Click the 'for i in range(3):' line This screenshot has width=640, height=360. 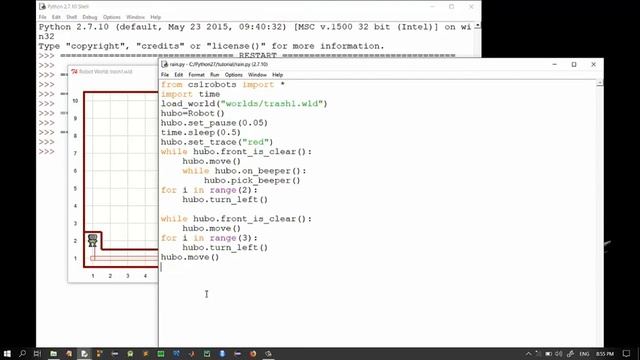click(x=209, y=238)
